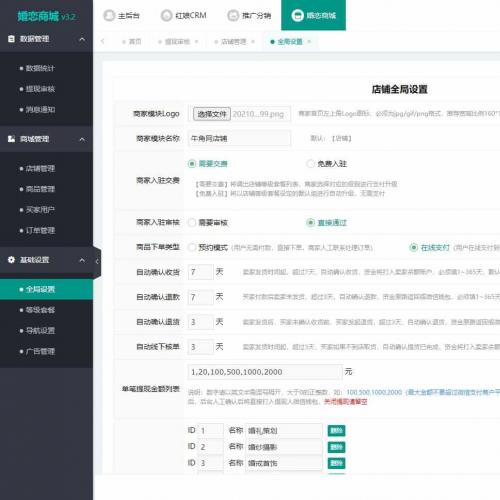
Task: Click the 基础设置 gear icon
Action: click(11, 260)
